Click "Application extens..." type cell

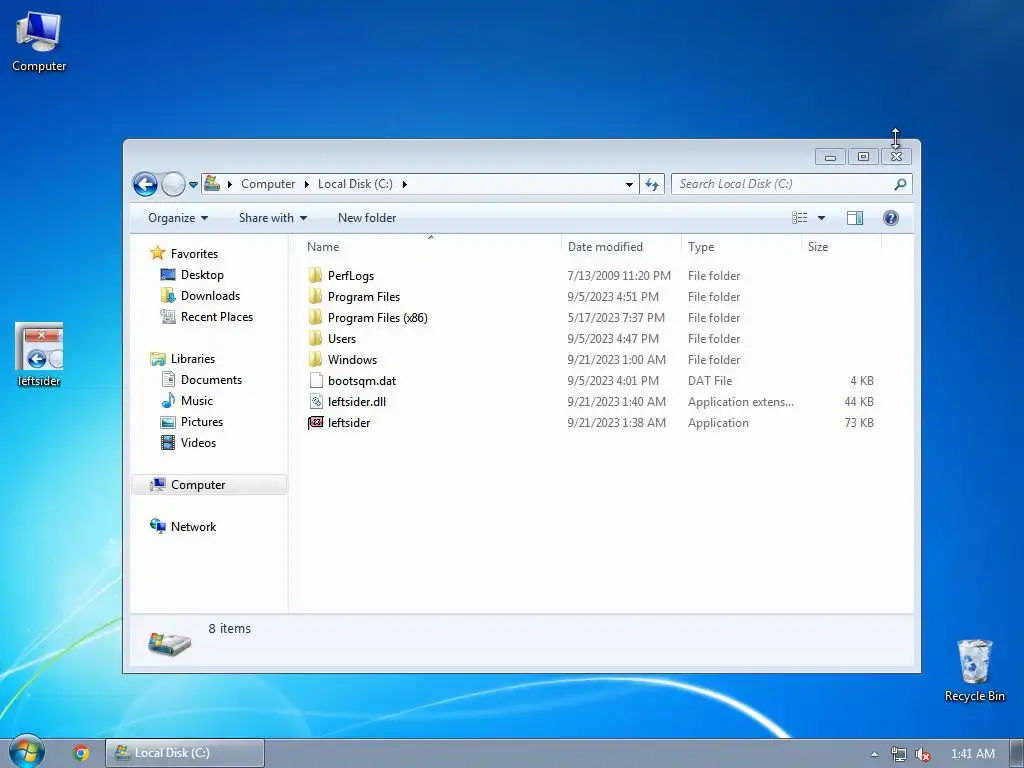pyautogui.click(x=741, y=402)
